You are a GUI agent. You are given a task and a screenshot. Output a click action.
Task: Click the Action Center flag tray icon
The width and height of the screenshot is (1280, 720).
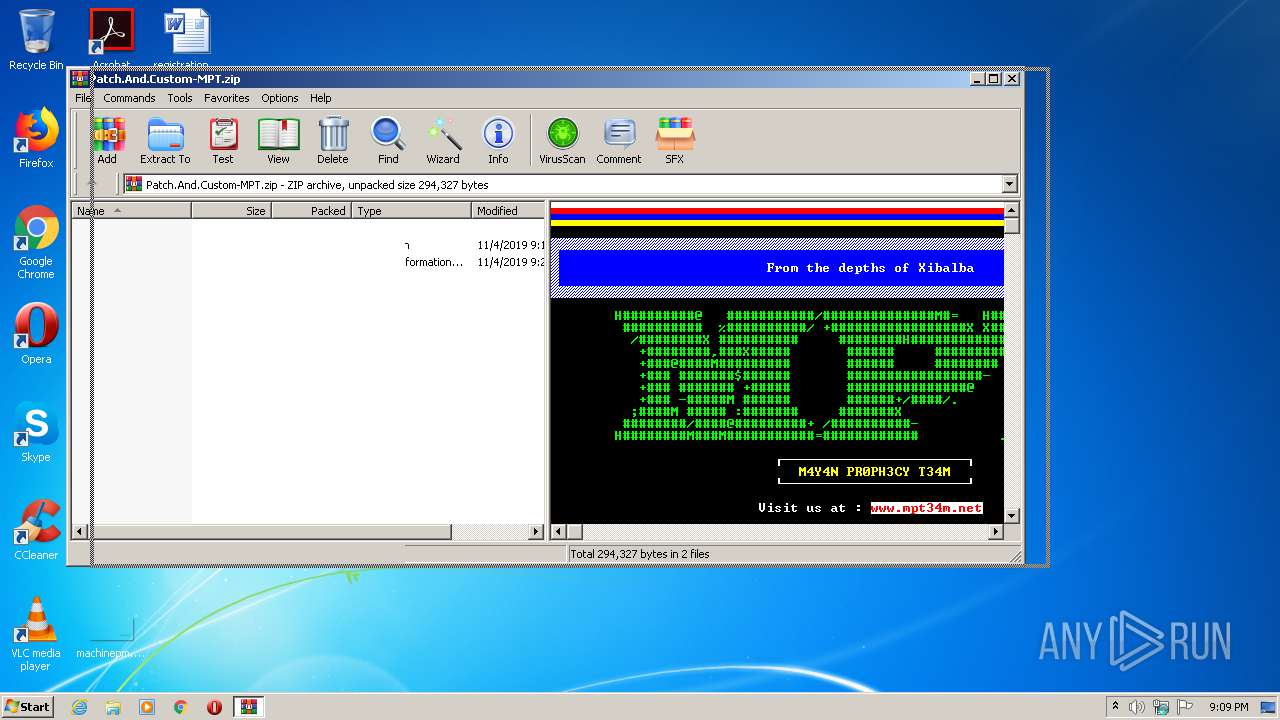click(x=1187, y=707)
